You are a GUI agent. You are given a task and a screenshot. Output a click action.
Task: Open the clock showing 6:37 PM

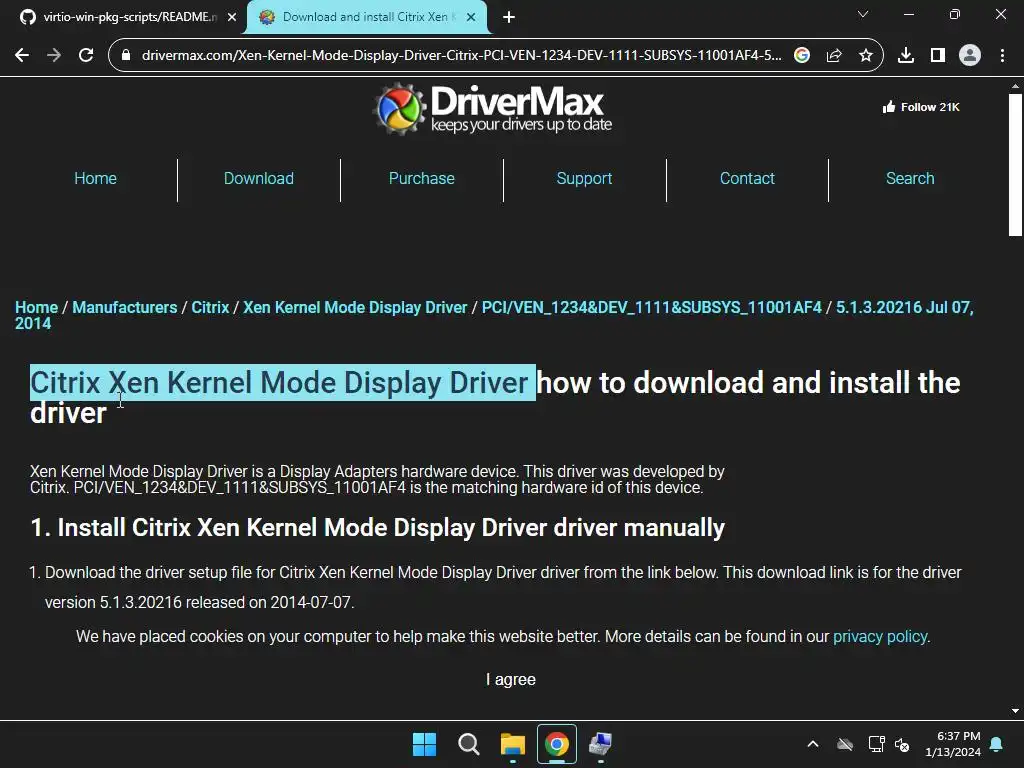tap(953, 744)
